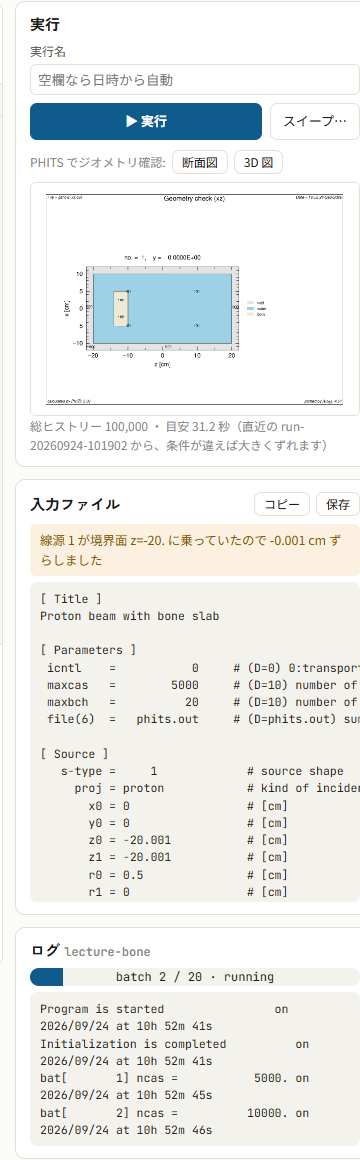Click the [ Source ] section header
This screenshot has height=1160, width=360.
pos(74,754)
